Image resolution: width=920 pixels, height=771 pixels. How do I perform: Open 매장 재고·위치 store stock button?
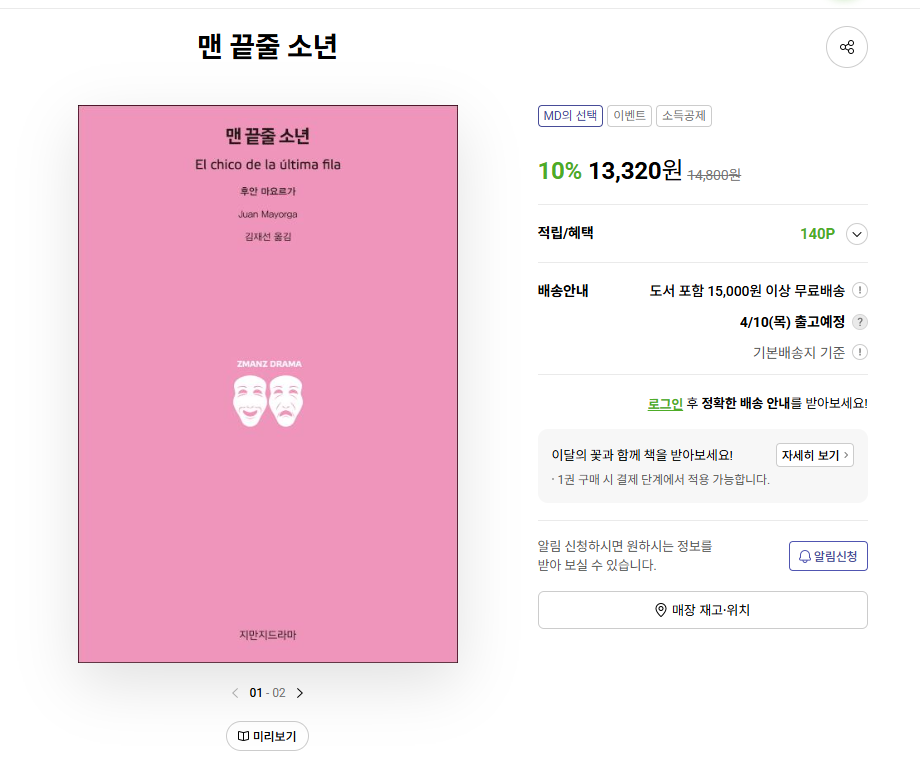point(702,610)
